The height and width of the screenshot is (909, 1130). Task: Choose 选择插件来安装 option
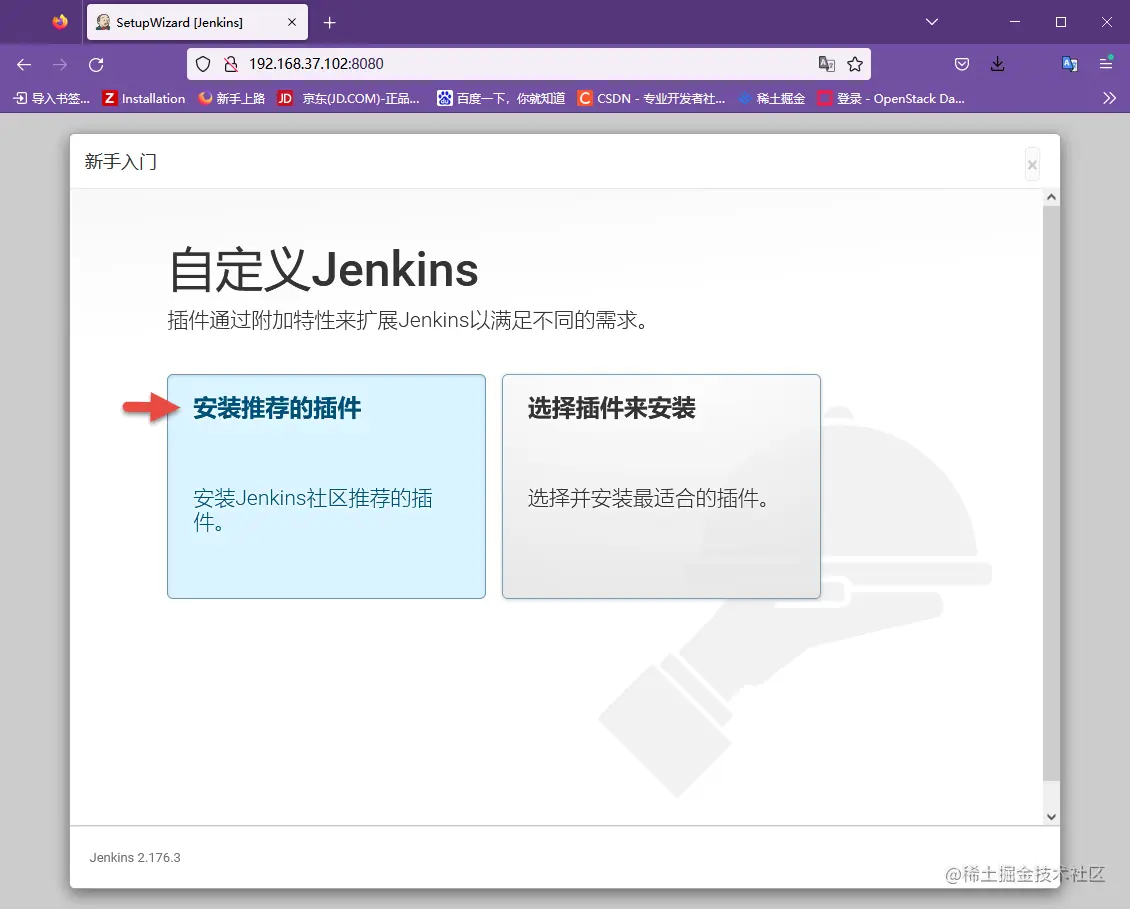click(x=661, y=486)
